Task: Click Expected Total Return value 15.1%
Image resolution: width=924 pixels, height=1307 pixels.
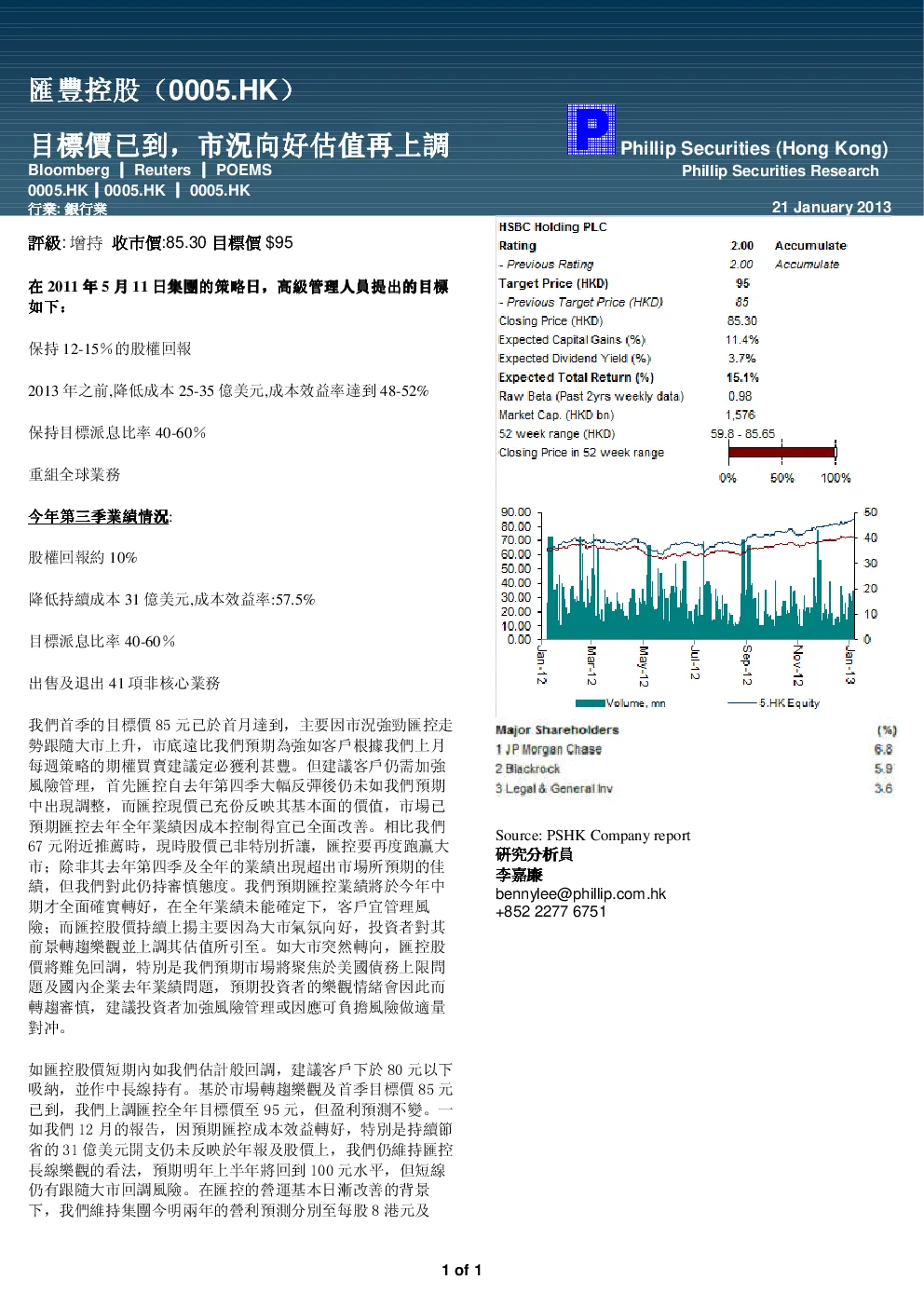Action: click(x=742, y=377)
